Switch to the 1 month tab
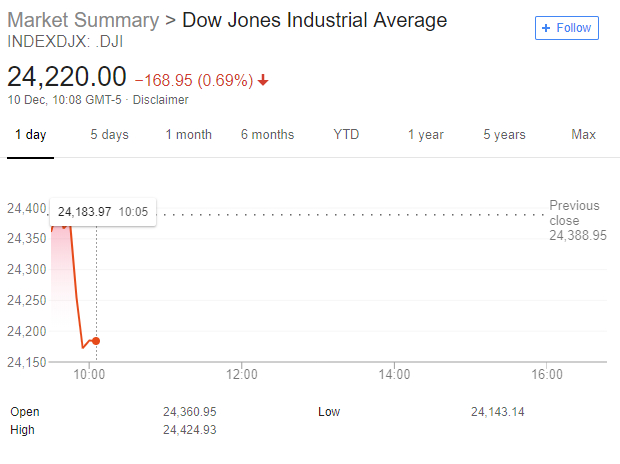Viewport: 620px width, 464px height. click(x=189, y=135)
